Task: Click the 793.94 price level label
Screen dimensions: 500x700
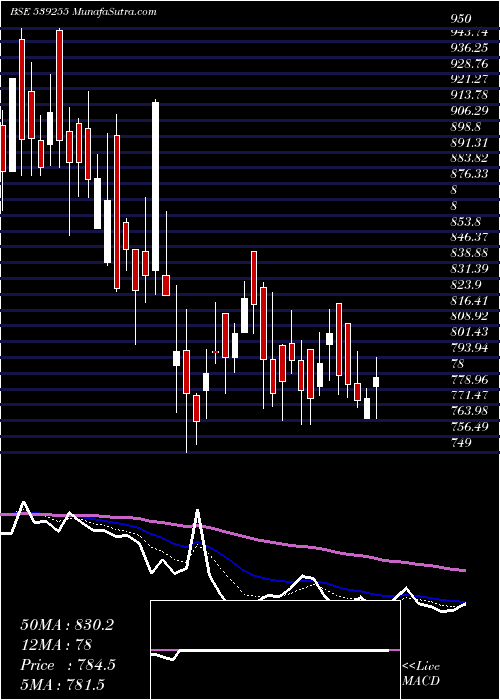Action: (470, 347)
